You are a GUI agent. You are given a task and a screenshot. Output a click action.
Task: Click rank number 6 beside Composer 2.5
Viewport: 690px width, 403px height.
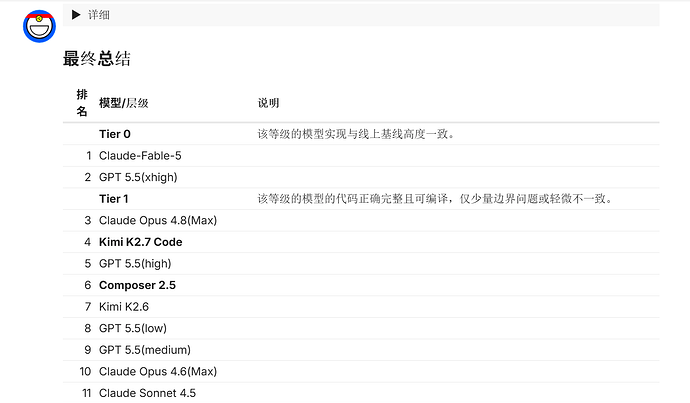tap(88, 285)
